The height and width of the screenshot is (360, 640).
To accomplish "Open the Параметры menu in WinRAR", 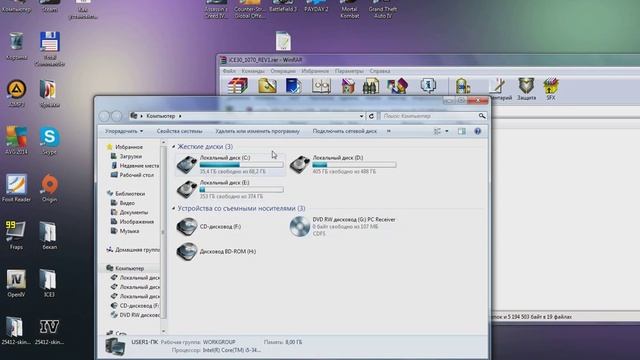I will coord(349,71).
